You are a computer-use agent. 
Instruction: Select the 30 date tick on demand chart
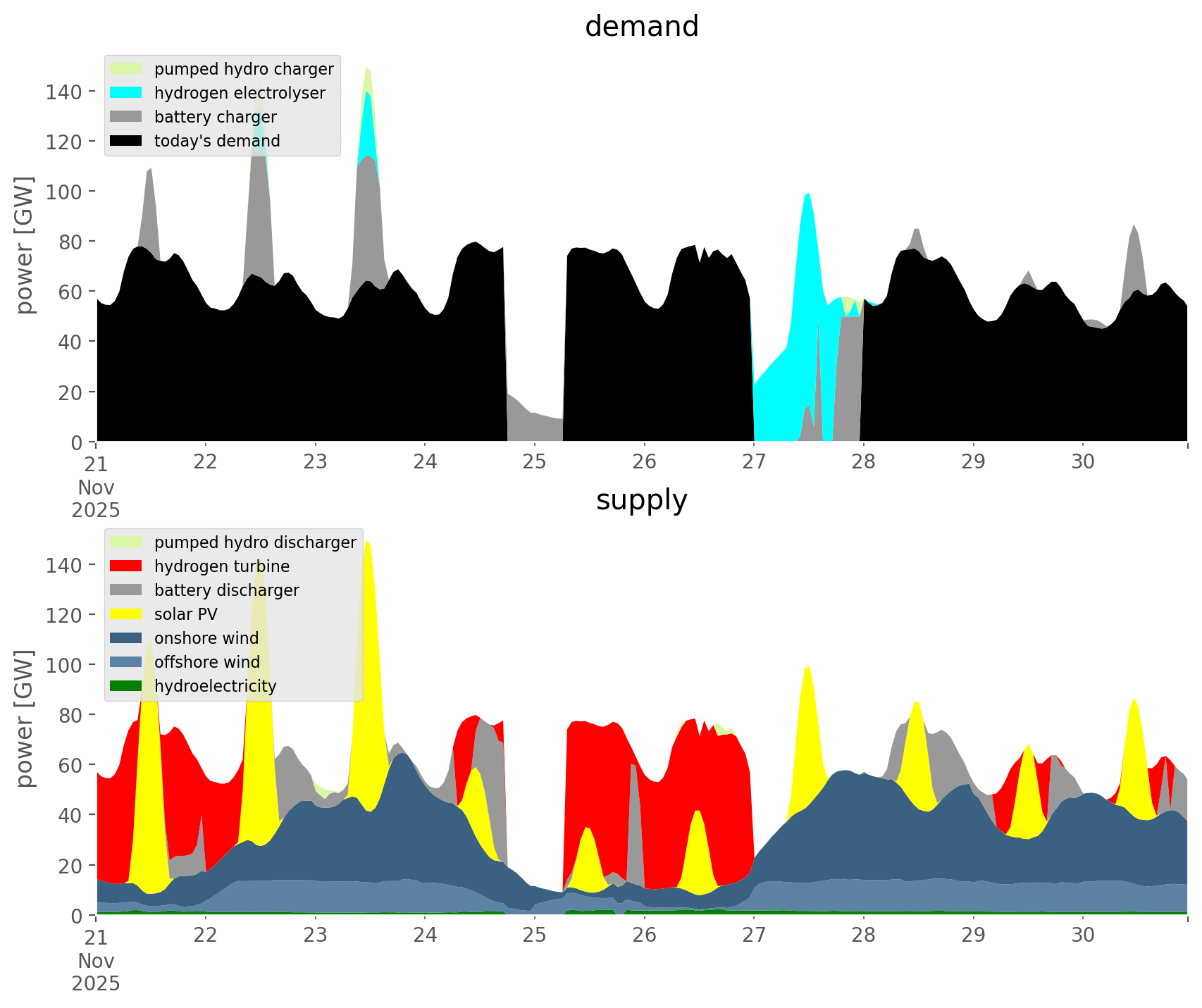pyautogui.click(x=1083, y=462)
